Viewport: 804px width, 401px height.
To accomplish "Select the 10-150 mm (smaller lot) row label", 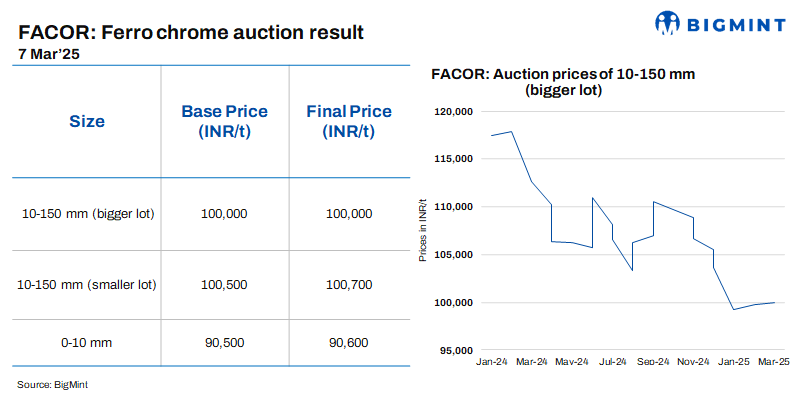I will (87, 285).
